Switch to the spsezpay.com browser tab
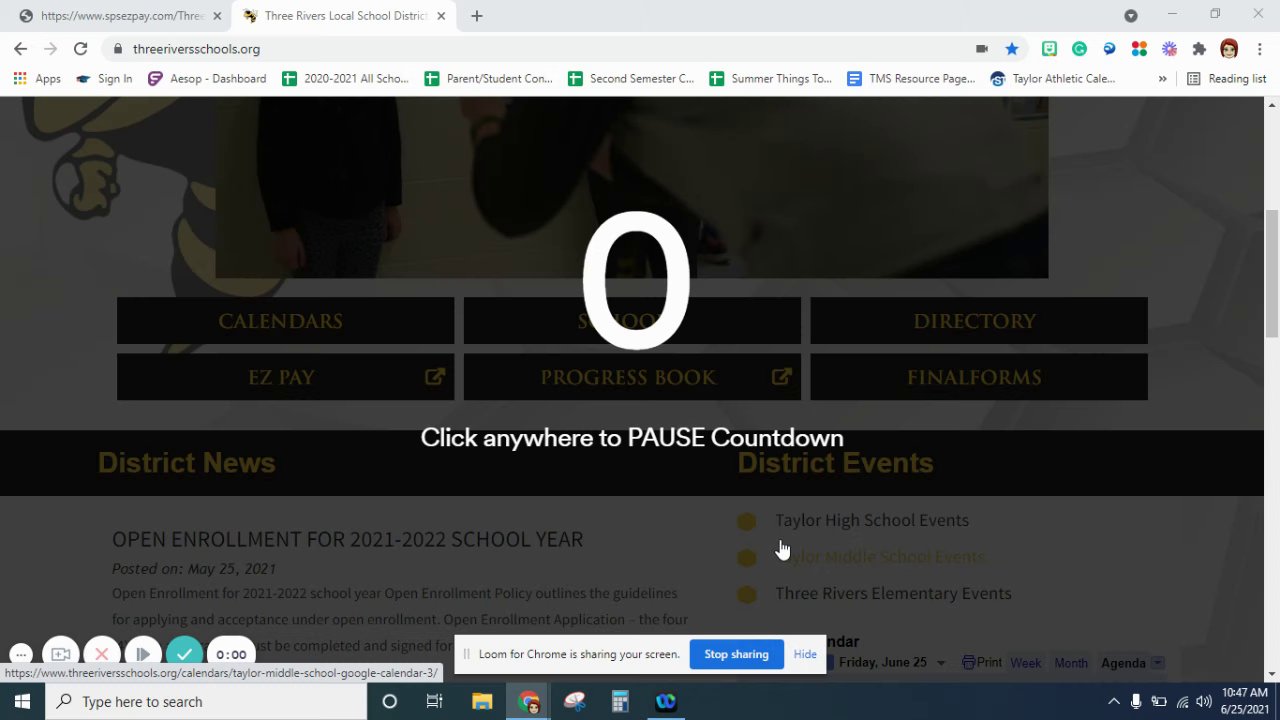 pyautogui.click(x=120, y=16)
